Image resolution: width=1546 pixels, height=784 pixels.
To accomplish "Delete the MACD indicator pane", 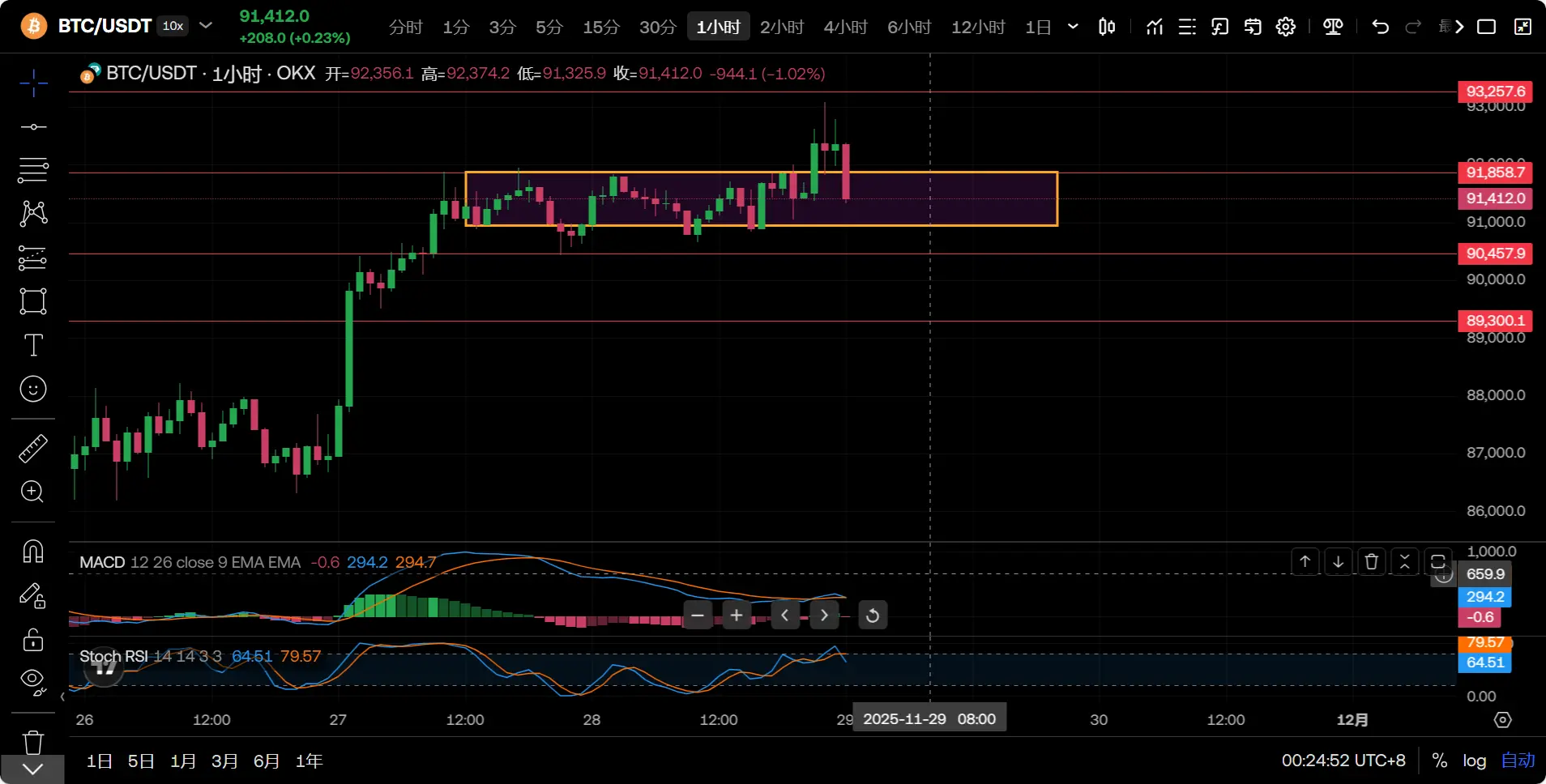I will click(x=1372, y=561).
